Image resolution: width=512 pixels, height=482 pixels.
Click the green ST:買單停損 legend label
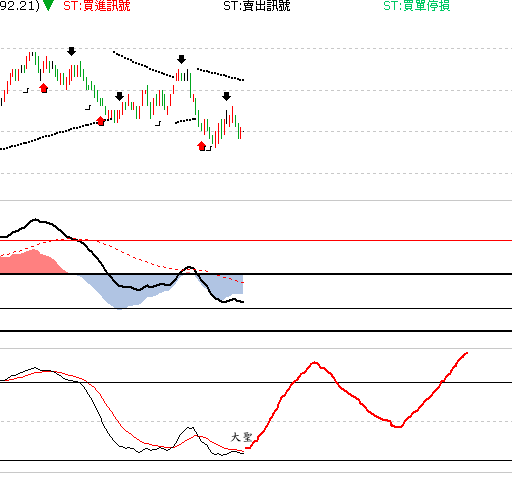click(x=417, y=6)
